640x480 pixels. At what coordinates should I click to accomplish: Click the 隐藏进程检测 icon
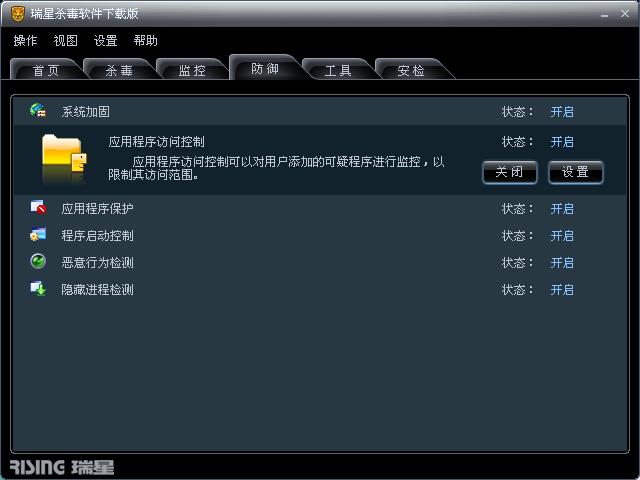click(x=38, y=288)
